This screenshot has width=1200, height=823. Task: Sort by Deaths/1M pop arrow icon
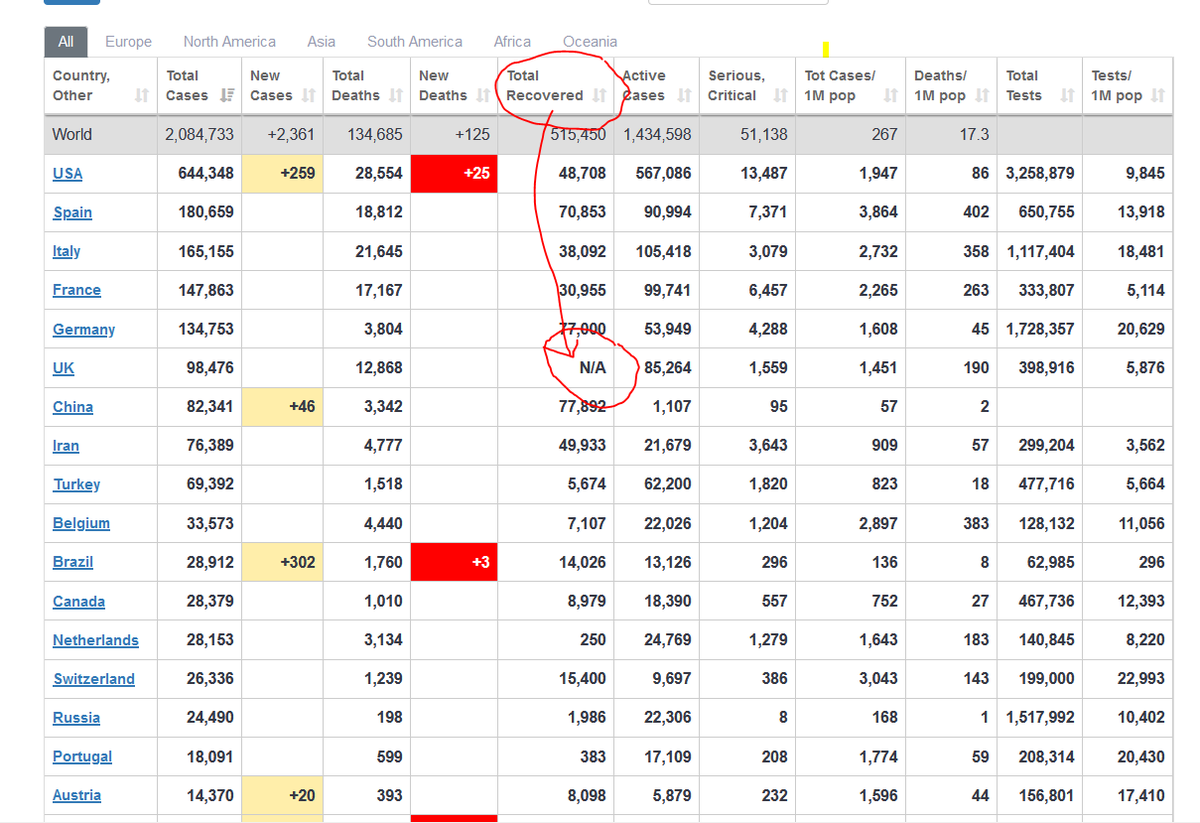point(982,96)
